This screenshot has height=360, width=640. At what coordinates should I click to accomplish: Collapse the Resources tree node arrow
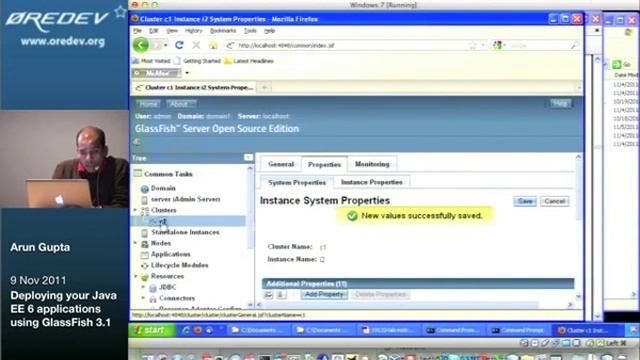coord(136,276)
